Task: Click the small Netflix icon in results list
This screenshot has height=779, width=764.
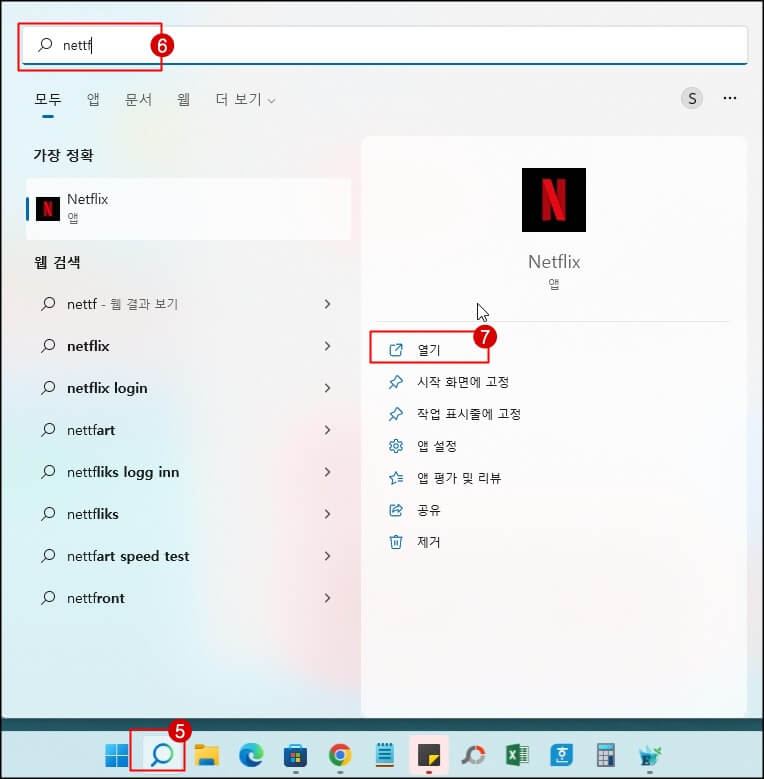Action: point(48,209)
